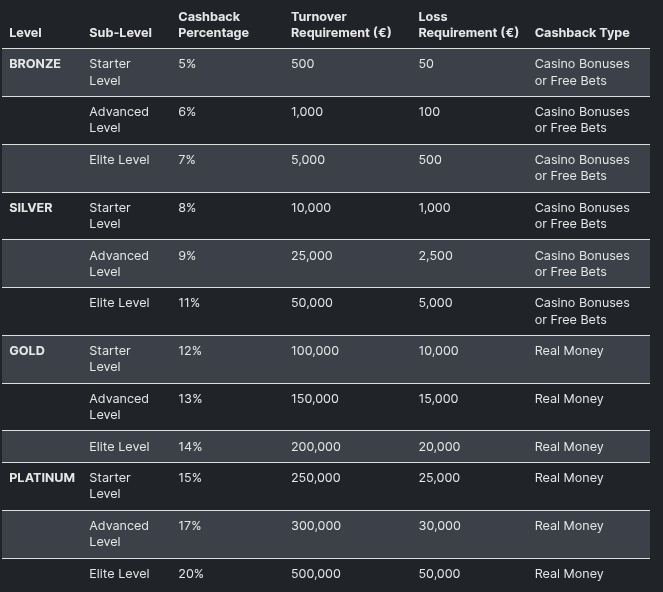Click the 5% cashback percentage cell
663x592 pixels.
(187, 64)
